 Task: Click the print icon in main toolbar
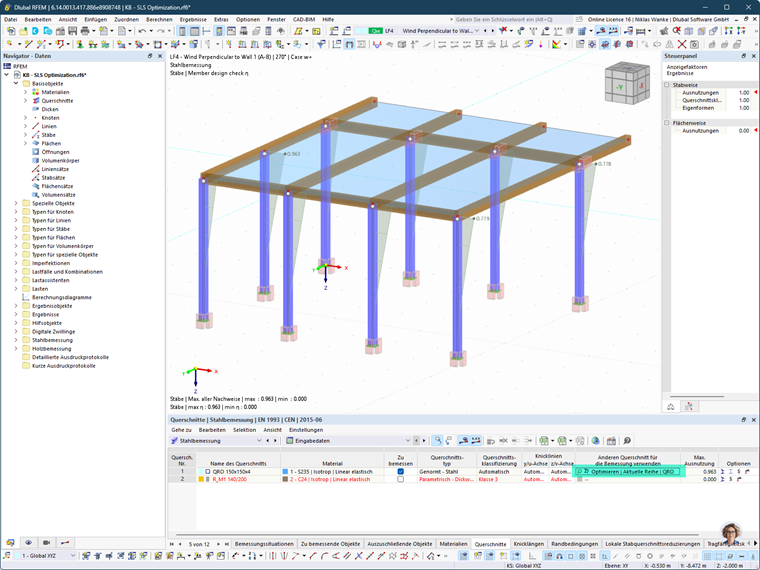85,31
